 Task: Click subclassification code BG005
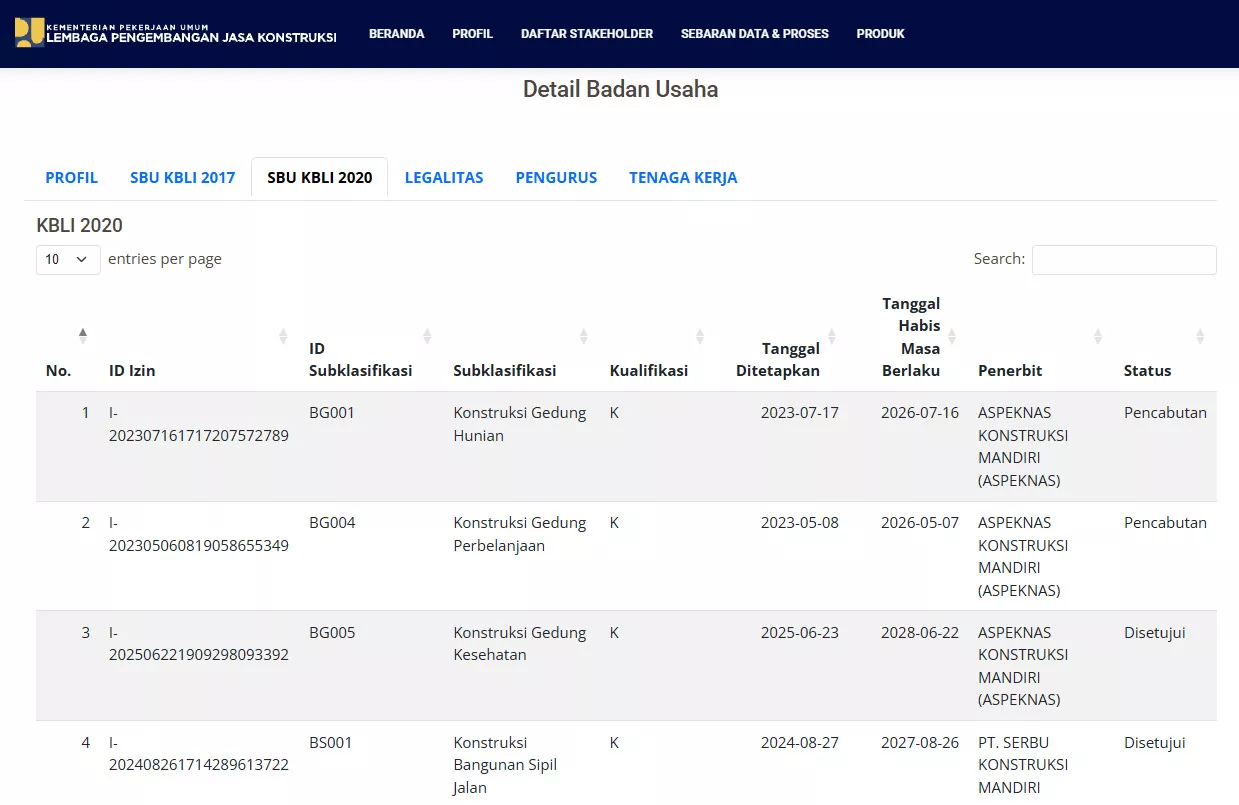(332, 633)
